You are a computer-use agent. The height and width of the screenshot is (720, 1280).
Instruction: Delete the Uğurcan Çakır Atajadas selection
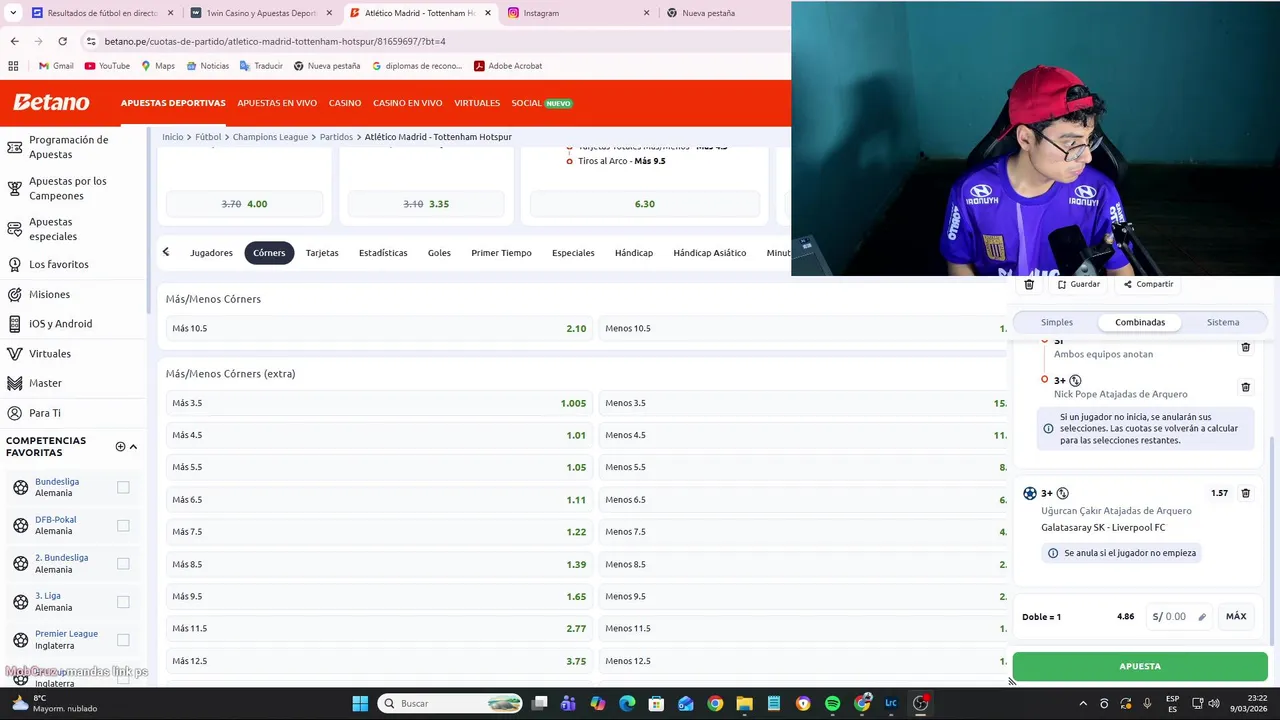pos(1245,493)
